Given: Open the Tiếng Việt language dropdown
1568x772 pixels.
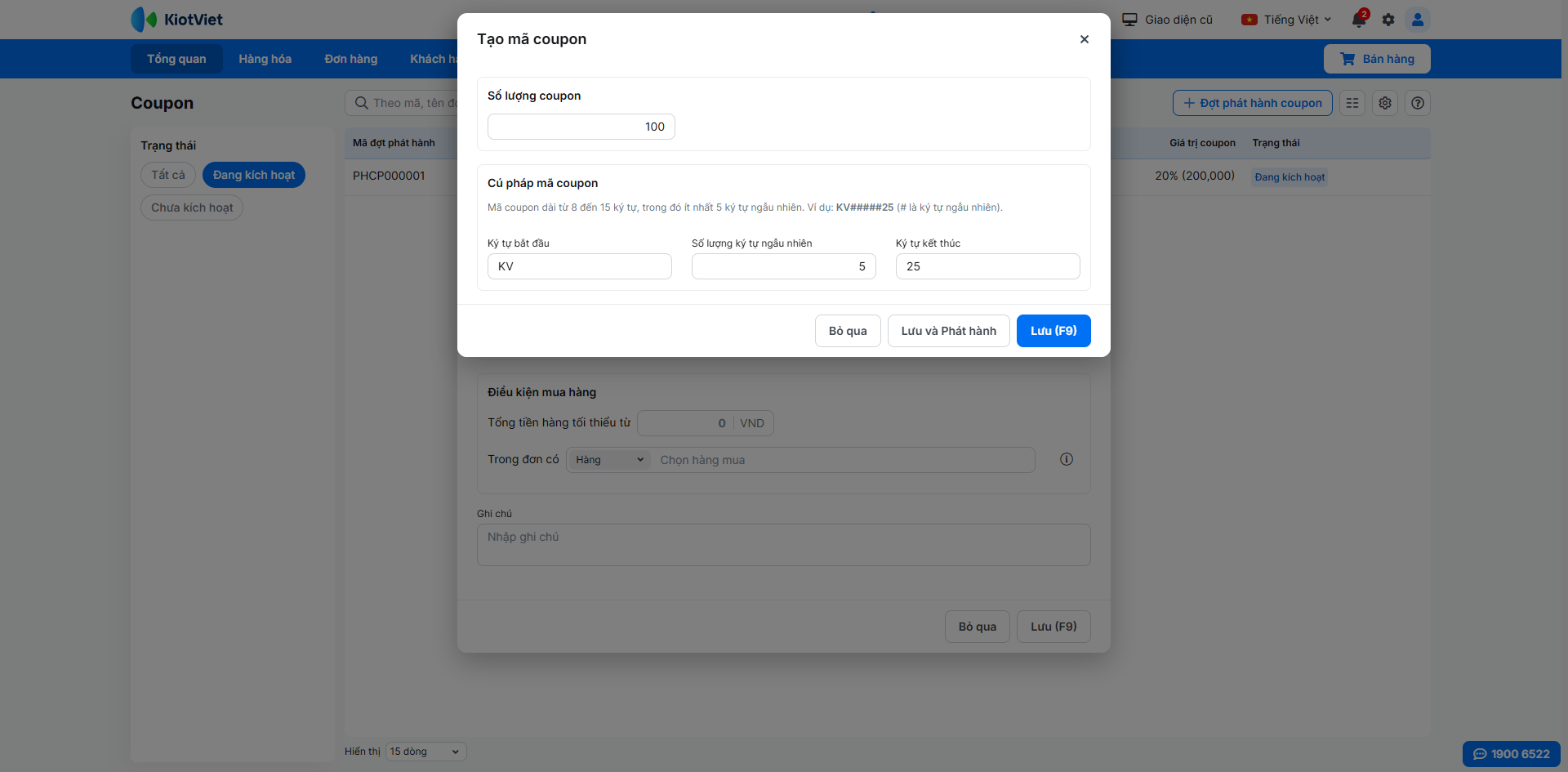Looking at the screenshot, I should (1286, 20).
